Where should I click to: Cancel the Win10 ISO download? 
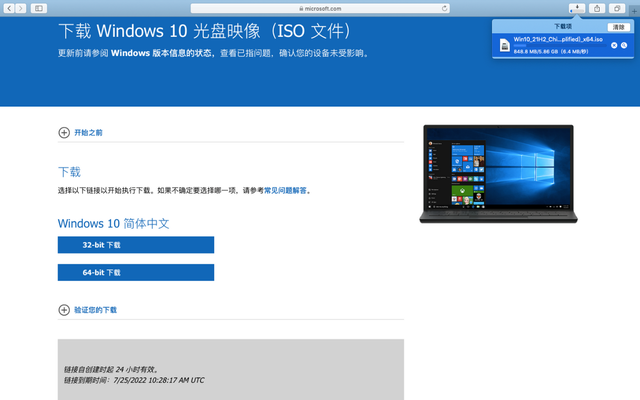(614, 45)
